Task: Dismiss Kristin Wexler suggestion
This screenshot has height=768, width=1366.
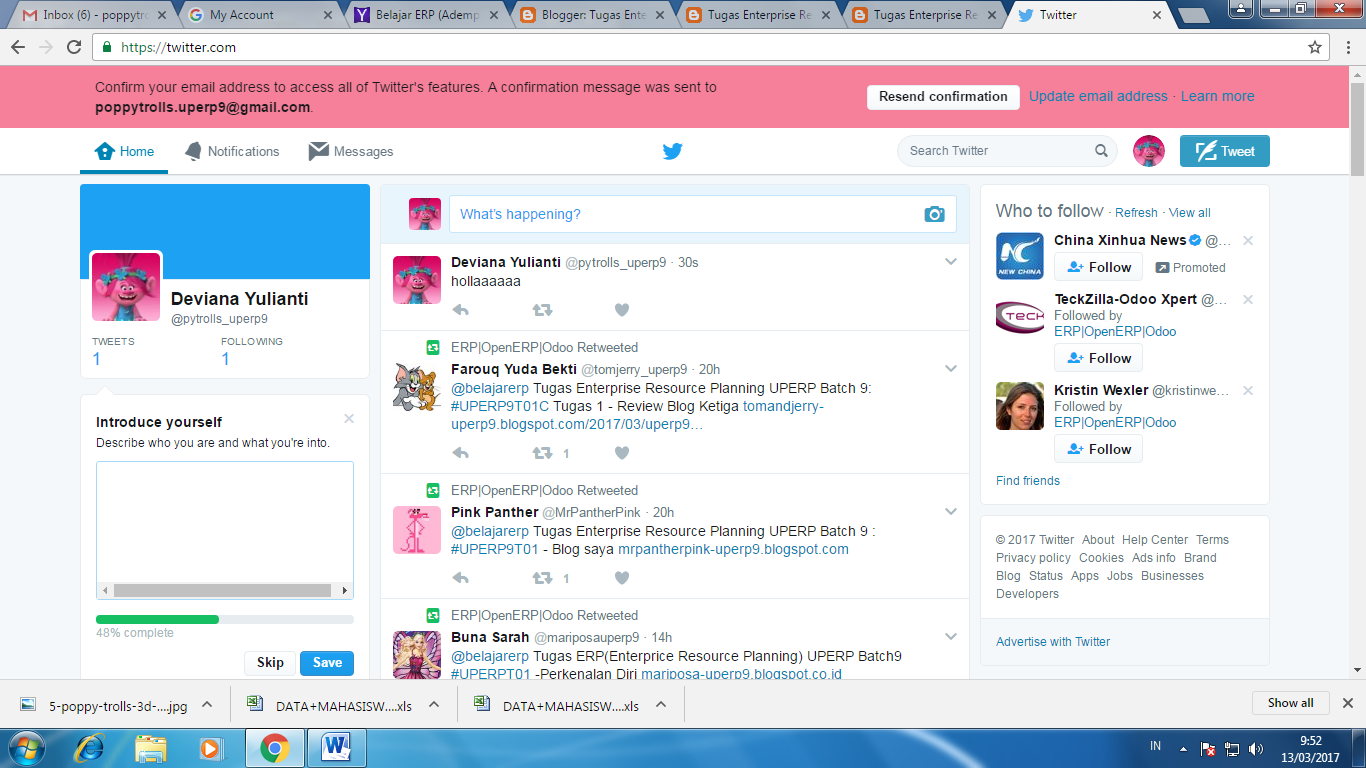Action: [x=1248, y=391]
